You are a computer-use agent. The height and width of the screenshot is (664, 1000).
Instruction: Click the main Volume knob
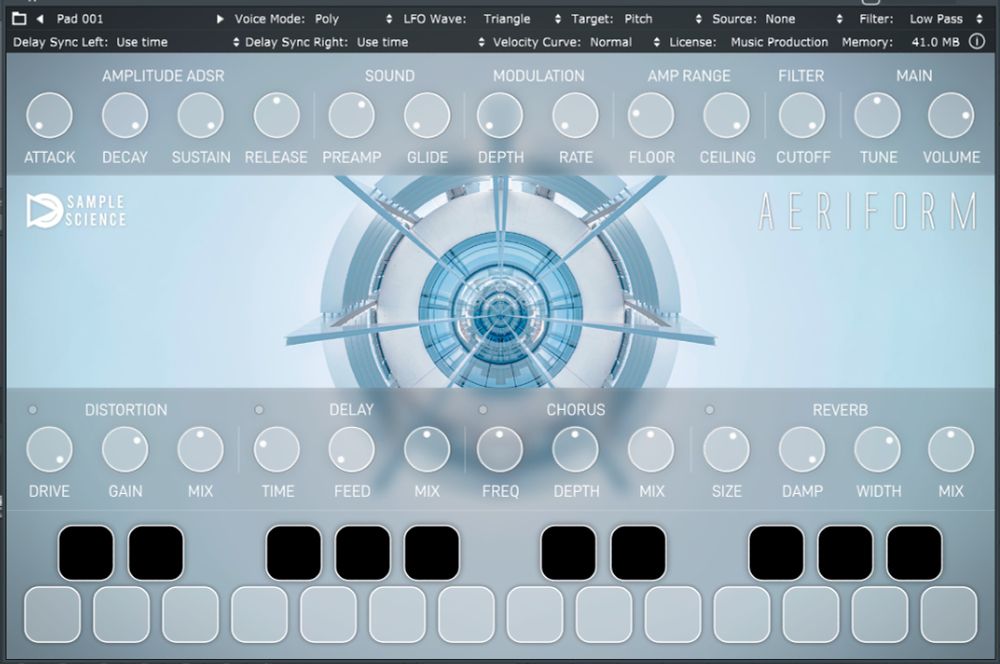(x=951, y=115)
